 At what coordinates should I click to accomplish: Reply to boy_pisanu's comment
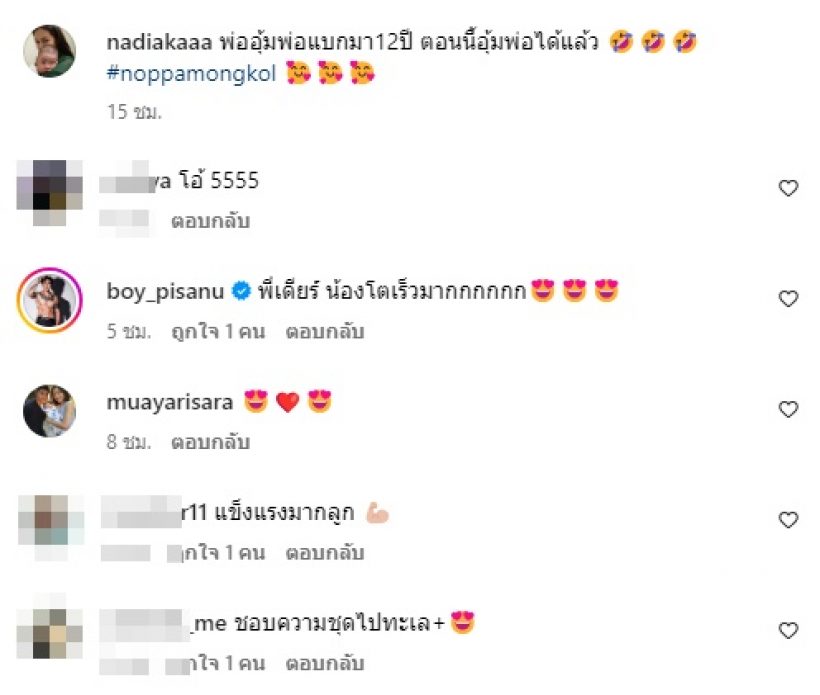[325, 332]
